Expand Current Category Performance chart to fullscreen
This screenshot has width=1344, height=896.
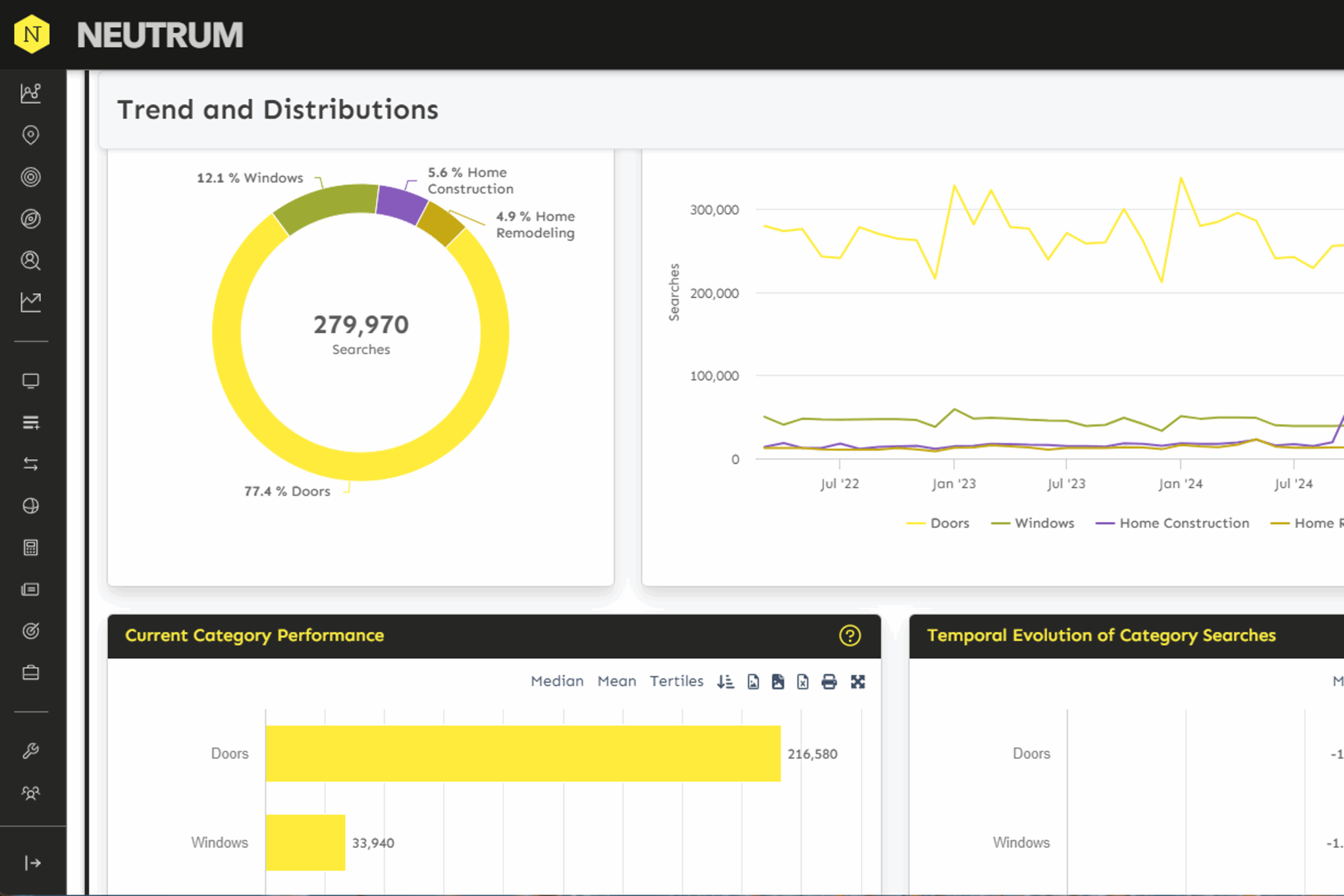[x=858, y=682]
